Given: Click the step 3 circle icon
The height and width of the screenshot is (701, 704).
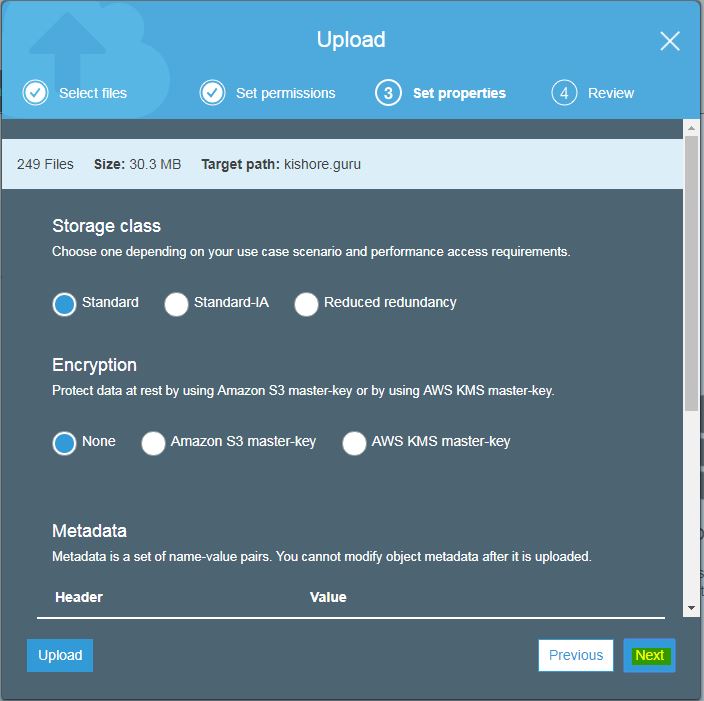Looking at the screenshot, I should tap(388, 93).
